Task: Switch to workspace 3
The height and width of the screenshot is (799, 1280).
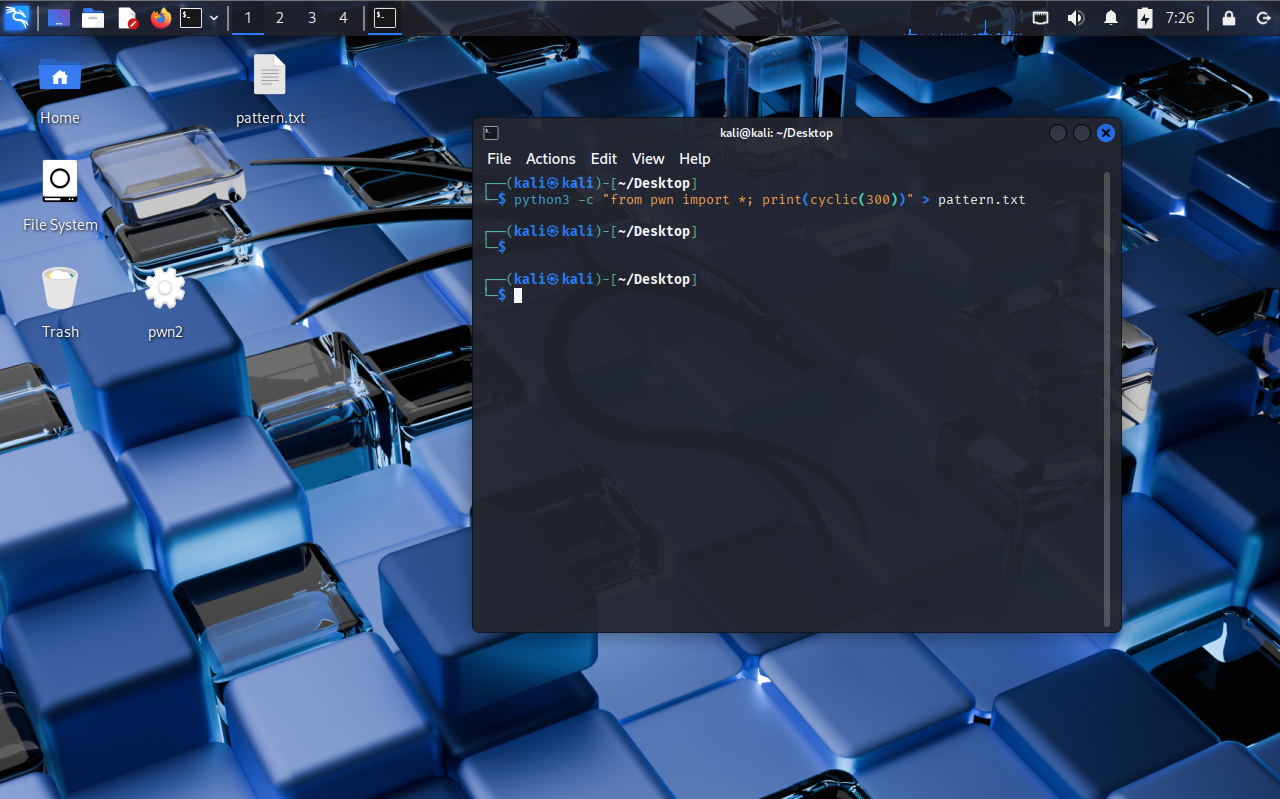Action: (312, 18)
